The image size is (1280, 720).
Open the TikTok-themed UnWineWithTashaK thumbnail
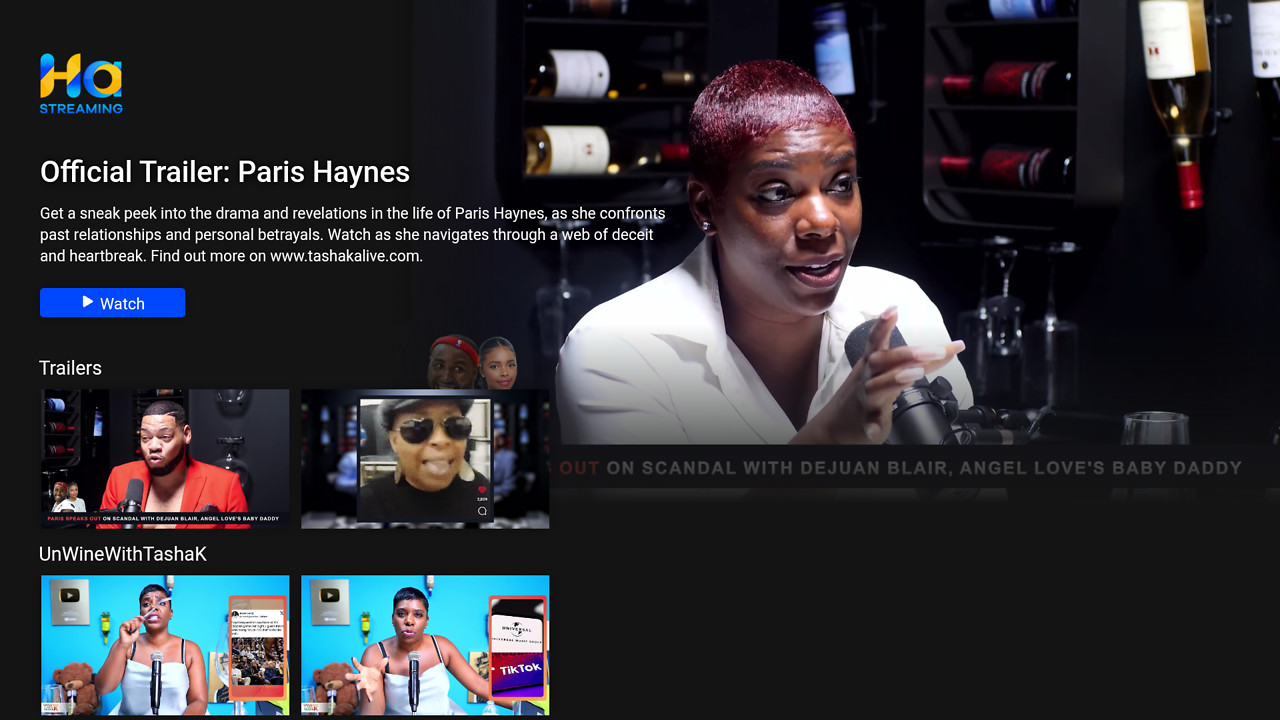[x=424, y=645]
